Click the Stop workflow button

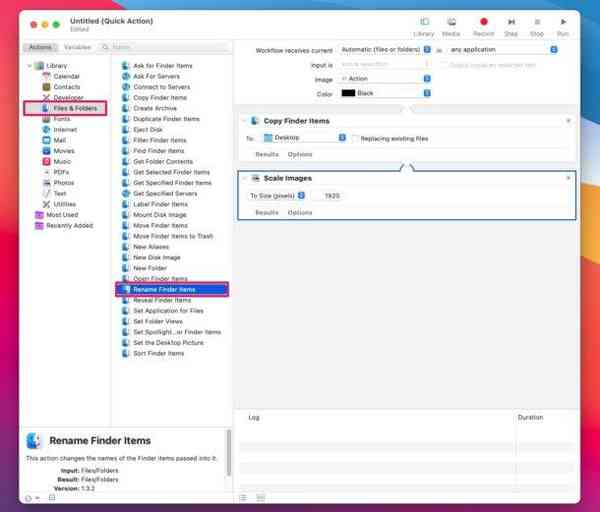click(537, 26)
